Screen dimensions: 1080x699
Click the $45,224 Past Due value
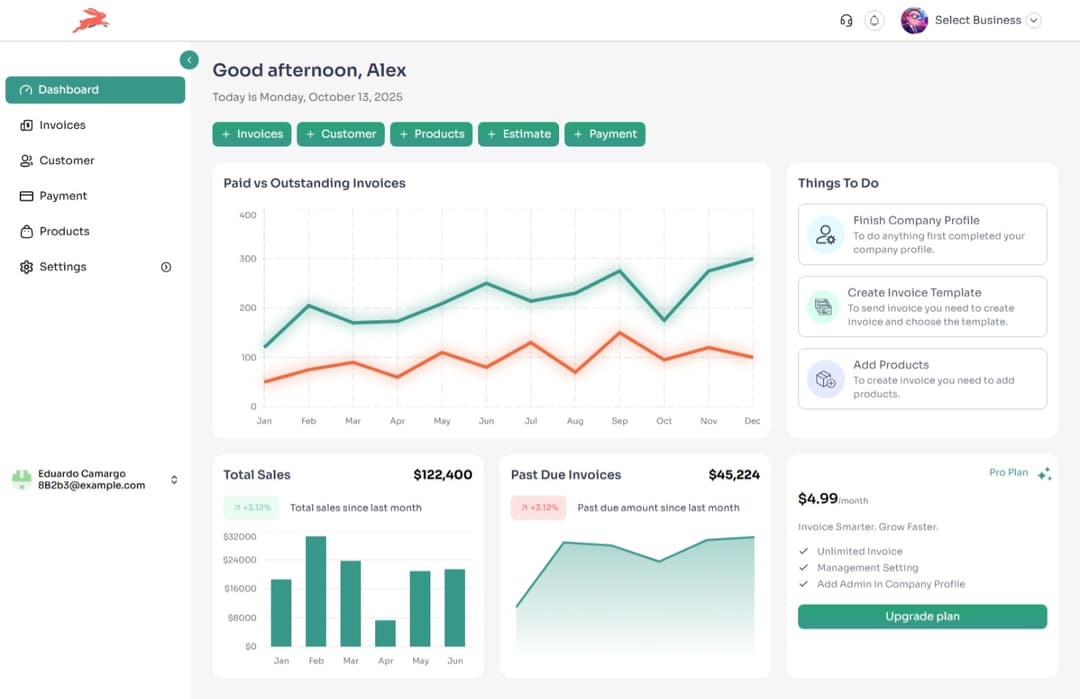coord(734,474)
